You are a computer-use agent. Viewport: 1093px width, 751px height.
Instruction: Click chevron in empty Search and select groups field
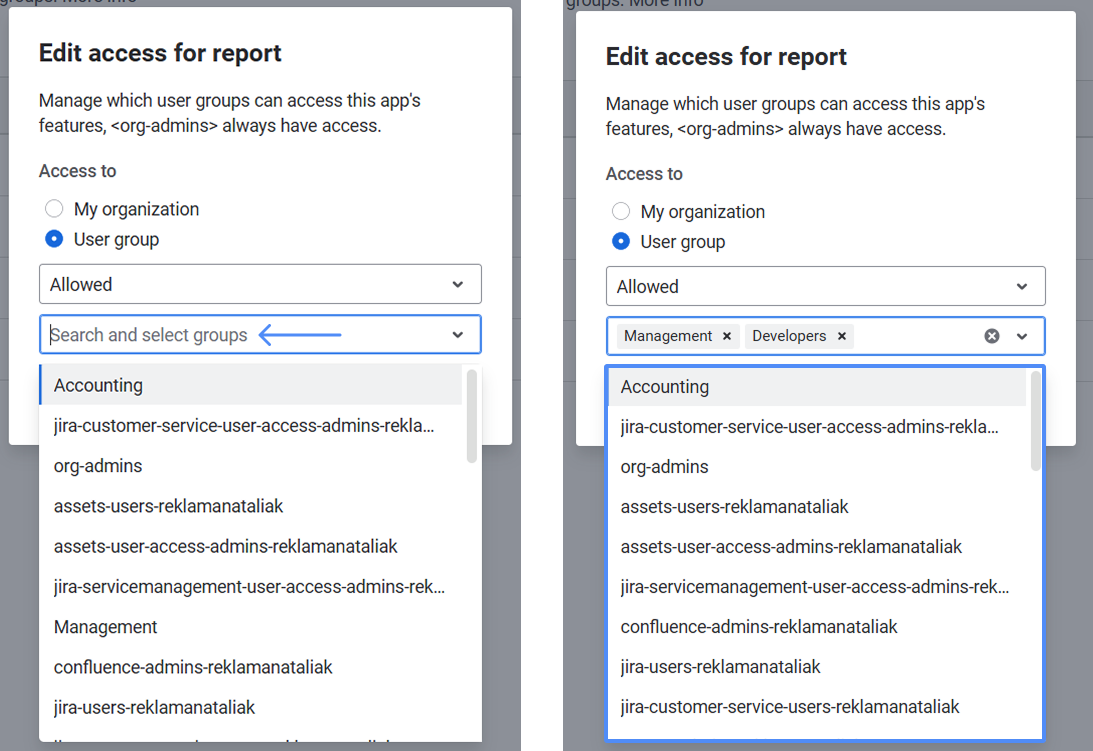(457, 335)
